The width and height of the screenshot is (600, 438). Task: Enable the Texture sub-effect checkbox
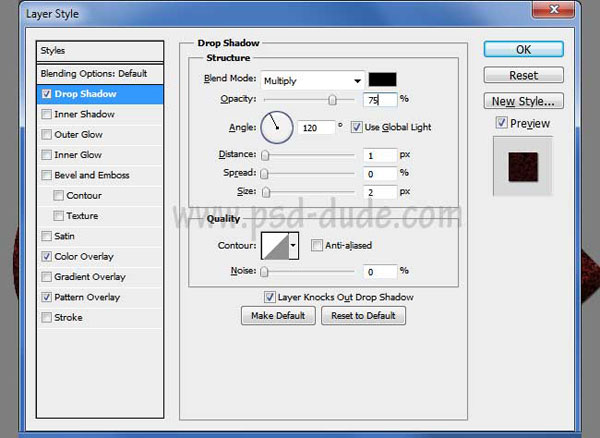58,216
